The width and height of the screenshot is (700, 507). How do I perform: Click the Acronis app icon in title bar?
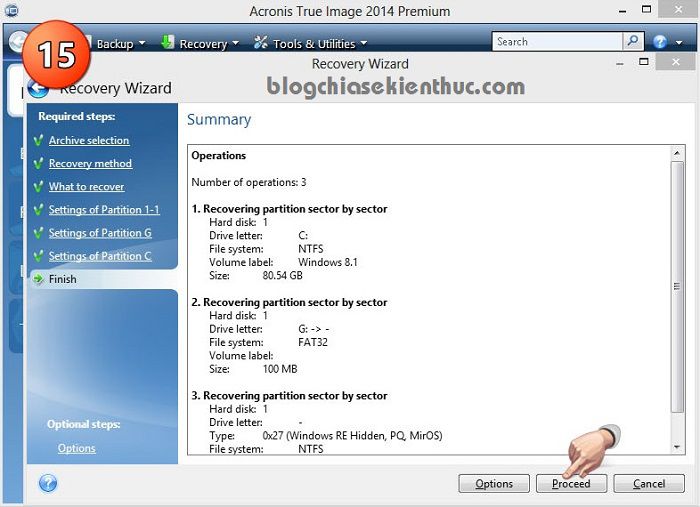pyautogui.click(x=11, y=10)
